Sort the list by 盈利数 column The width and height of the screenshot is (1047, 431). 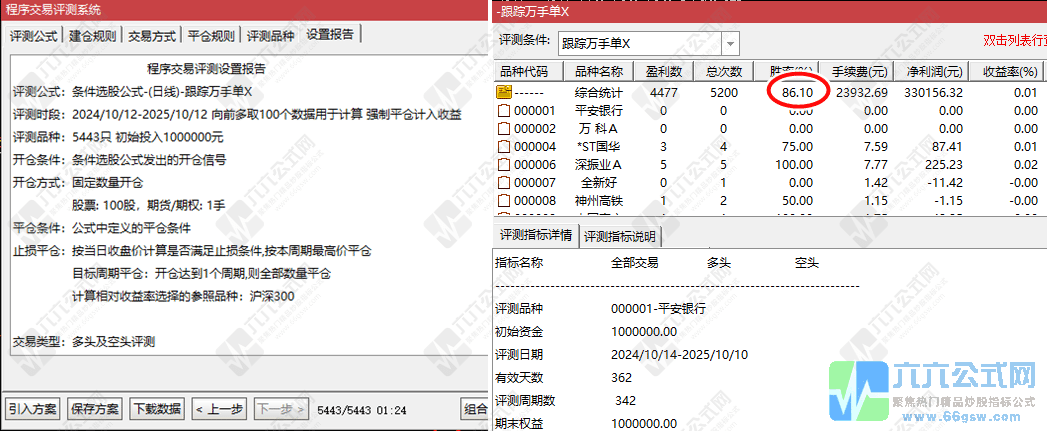click(x=664, y=72)
